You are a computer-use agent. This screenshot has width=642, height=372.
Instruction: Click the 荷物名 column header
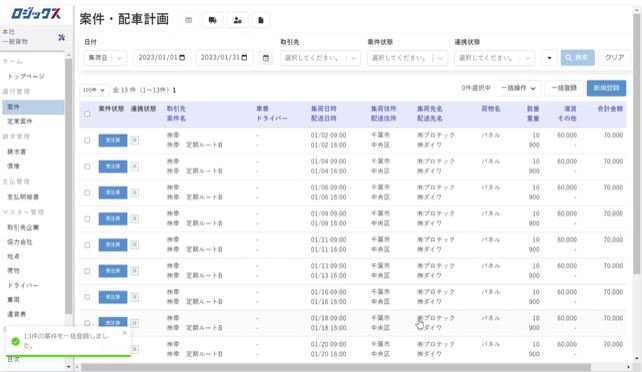[491, 109]
